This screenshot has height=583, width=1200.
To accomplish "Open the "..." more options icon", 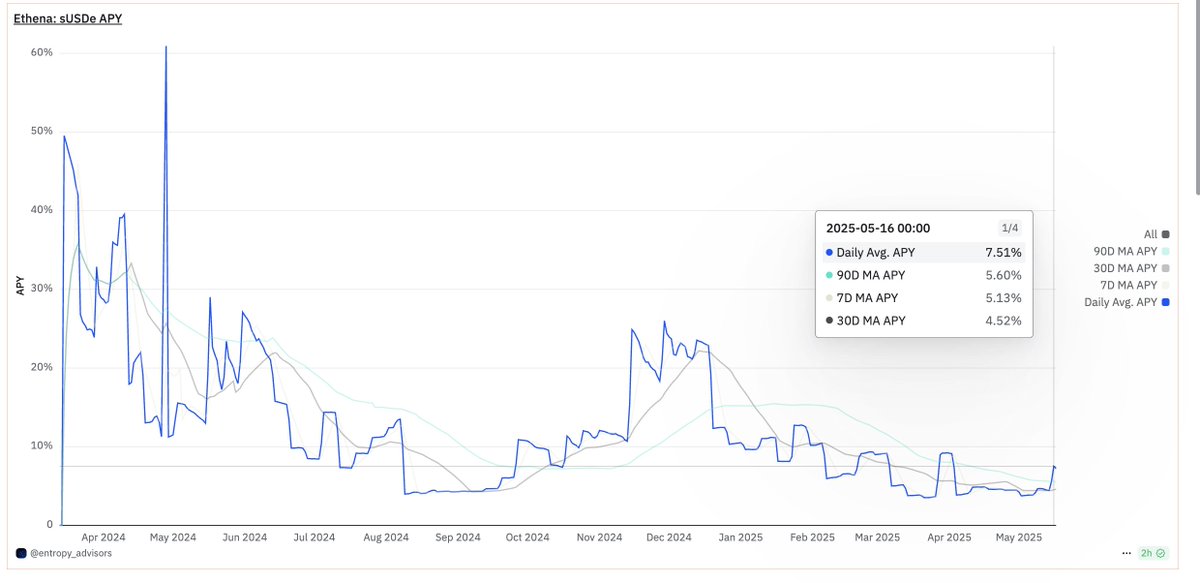I will tap(1125, 550).
